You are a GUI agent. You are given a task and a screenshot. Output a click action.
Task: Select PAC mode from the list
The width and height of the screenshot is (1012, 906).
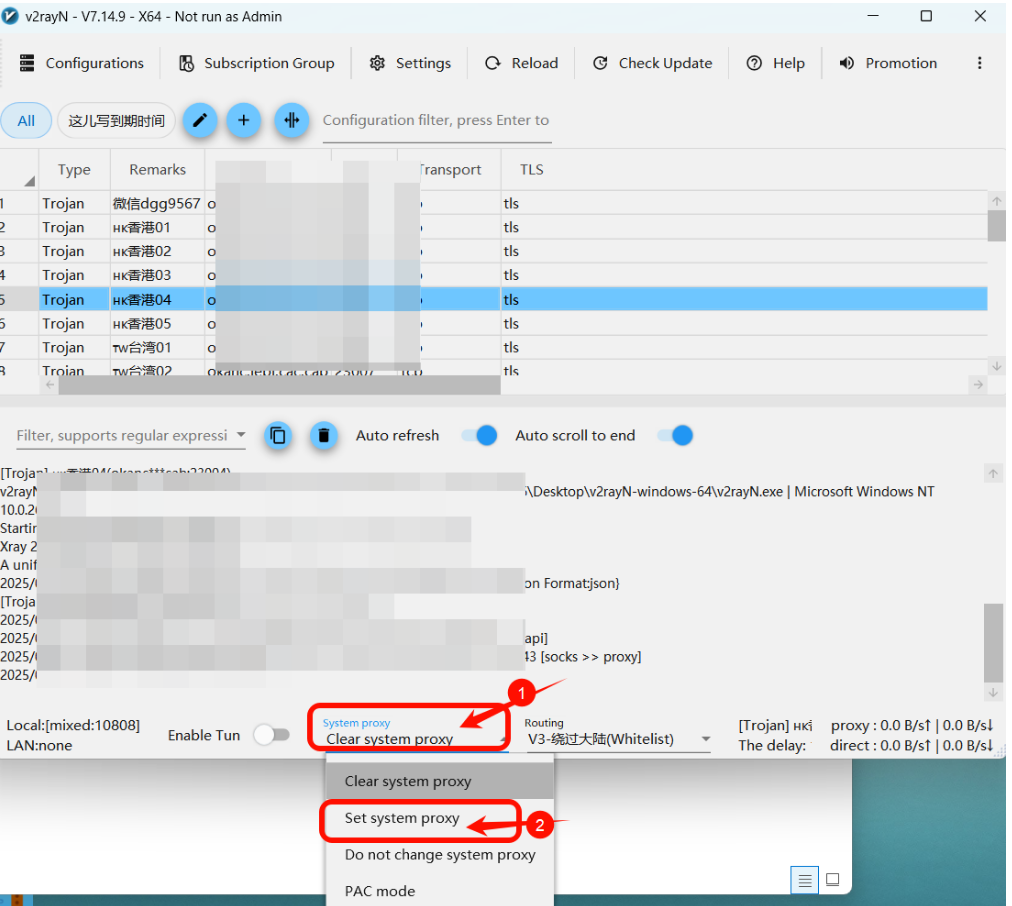pyautogui.click(x=380, y=891)
